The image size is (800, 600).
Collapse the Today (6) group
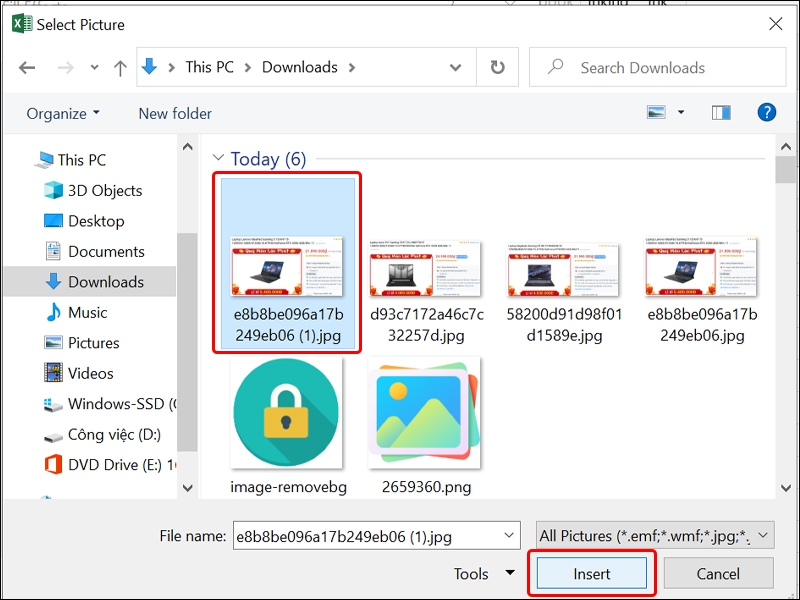click(x=218, y=158)
